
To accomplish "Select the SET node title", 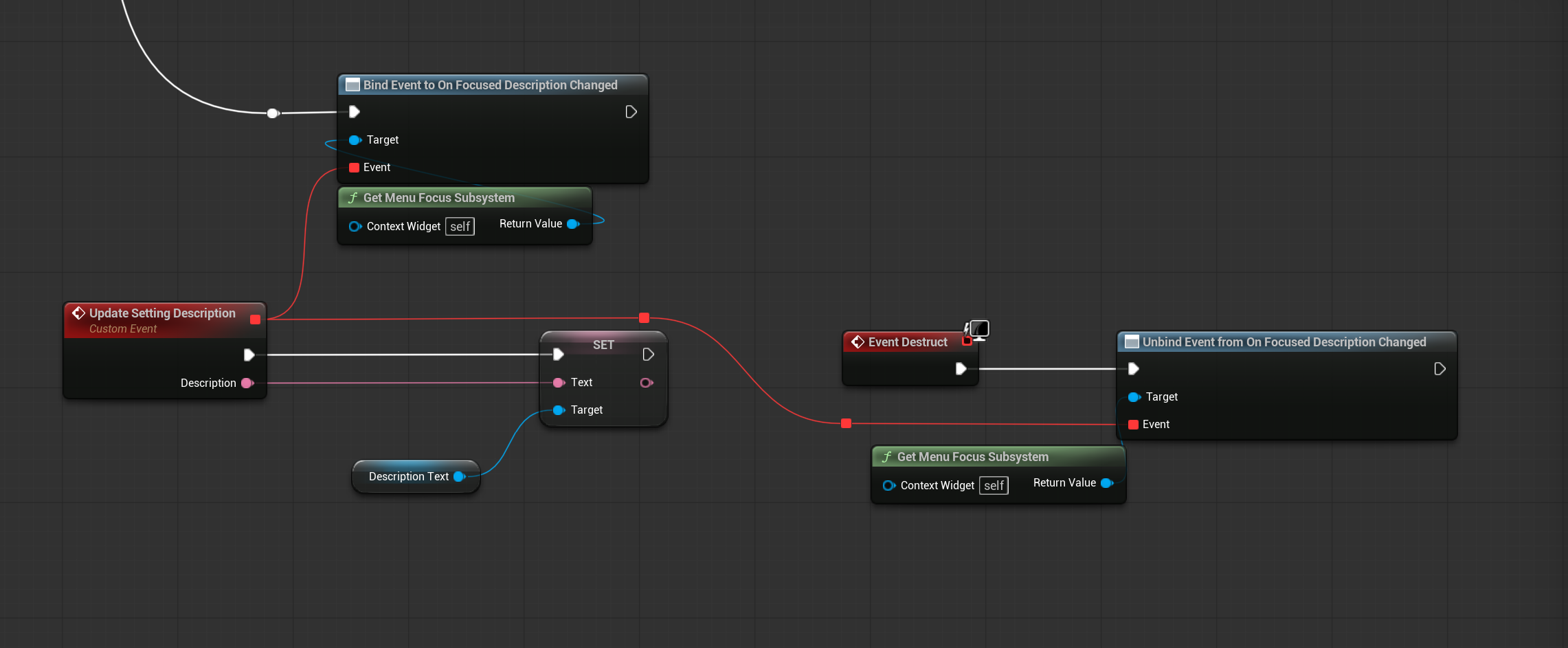I will (603, 345).
